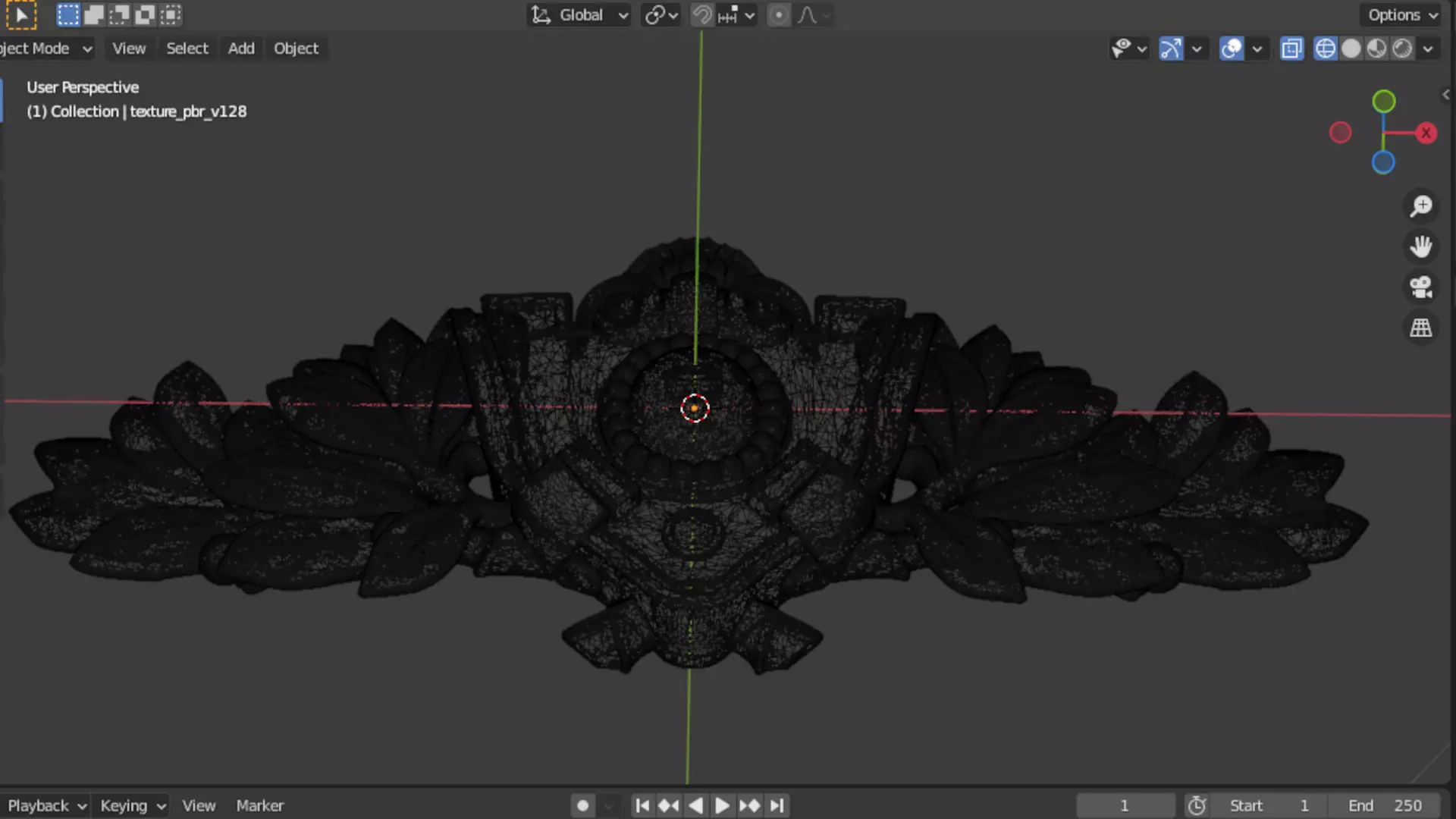Switch perspective/orthographic grid icon
This screenshot has height=819, width=1456.
pyautogui.click(x=1420, y=328)
